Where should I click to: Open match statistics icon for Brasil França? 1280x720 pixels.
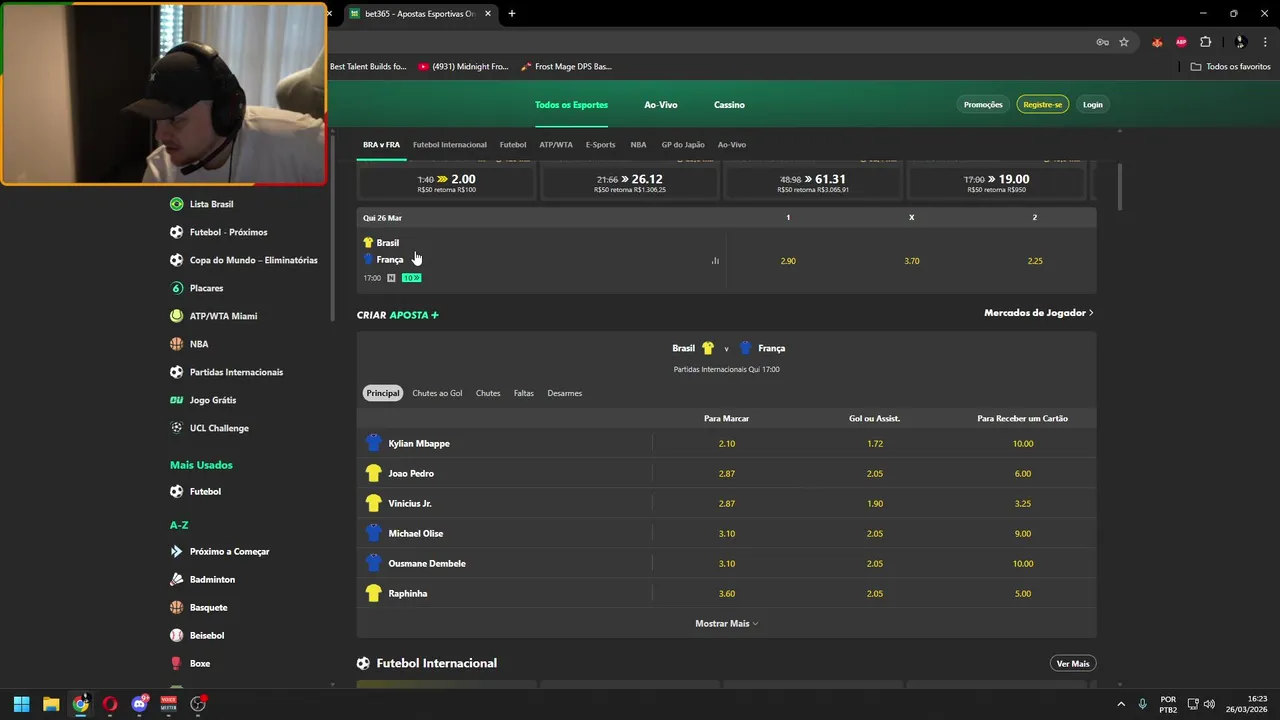(x=715, y=261)
